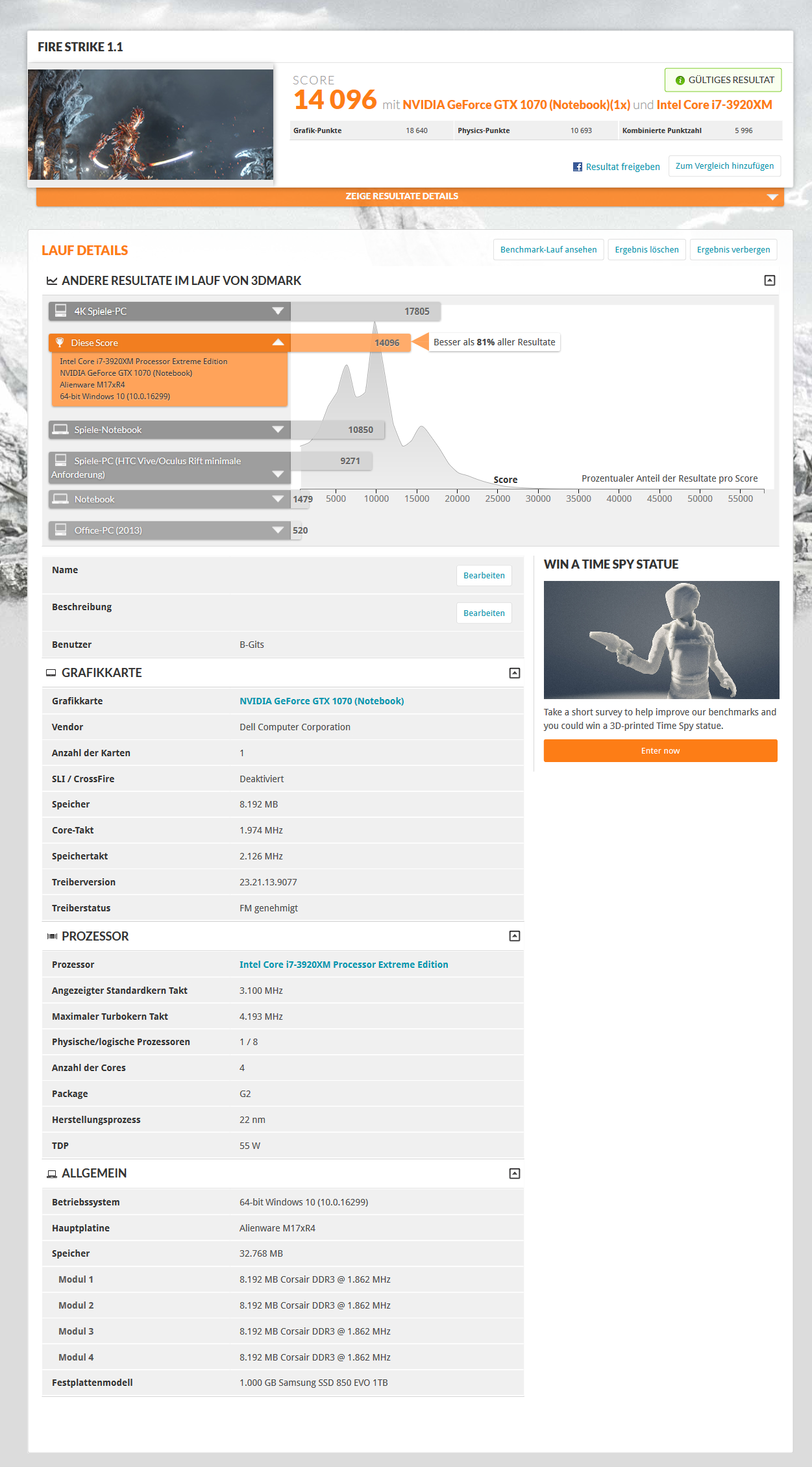Click the Physics-Punkte 10 693 value
This screenshot has height=1467, width=812.
[581, 130]
